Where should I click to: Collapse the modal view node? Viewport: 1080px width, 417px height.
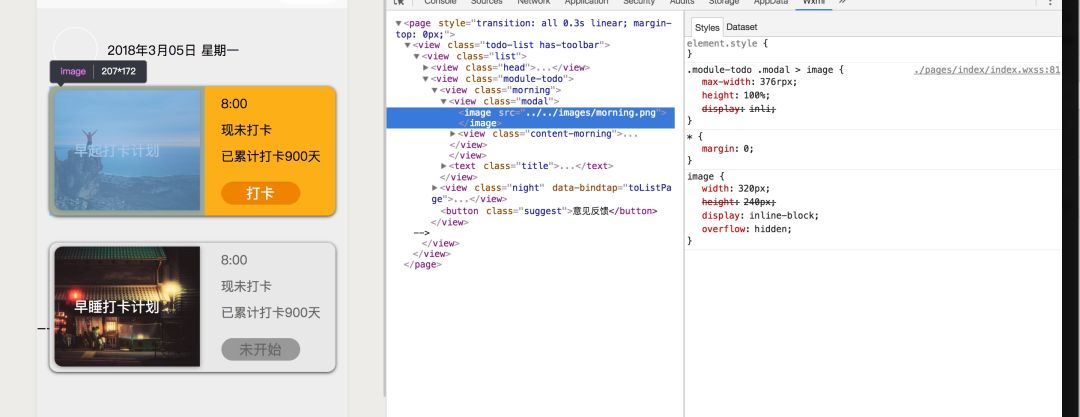tap(444, 101)
